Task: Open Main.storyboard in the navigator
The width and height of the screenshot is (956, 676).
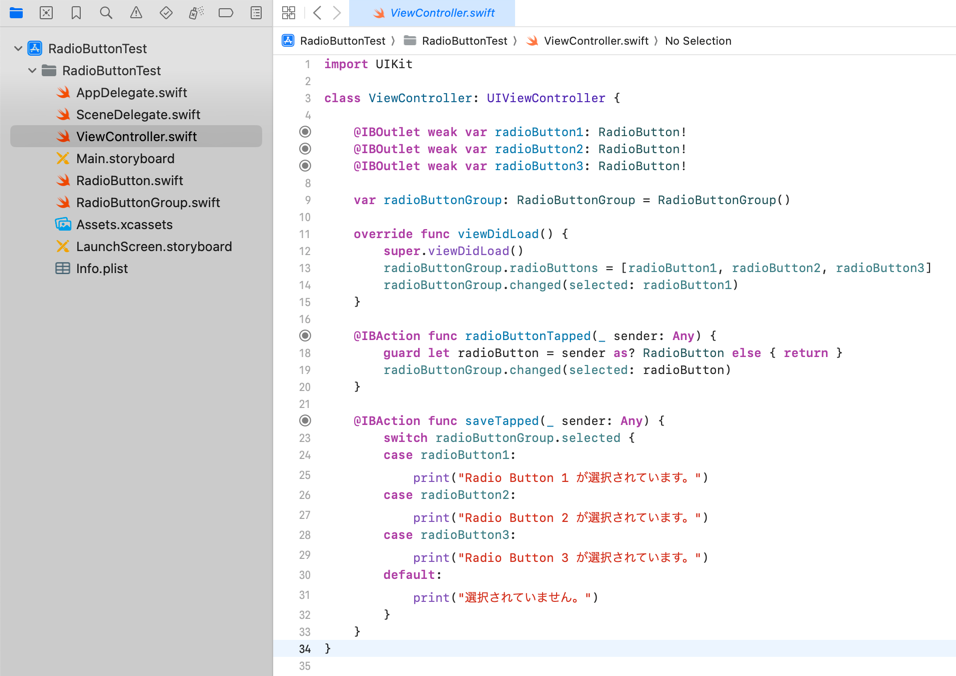Action: [125, 159]
